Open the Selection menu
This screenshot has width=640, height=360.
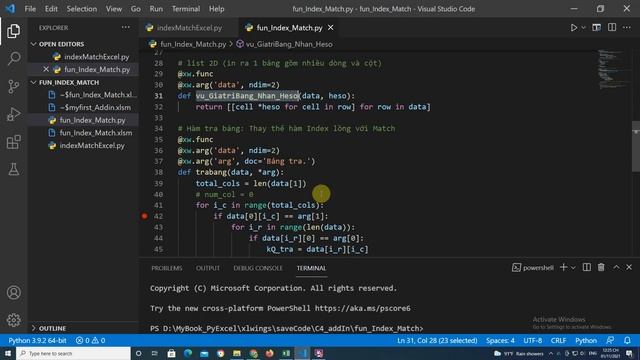pyautogui.click(x=82, y=9)
